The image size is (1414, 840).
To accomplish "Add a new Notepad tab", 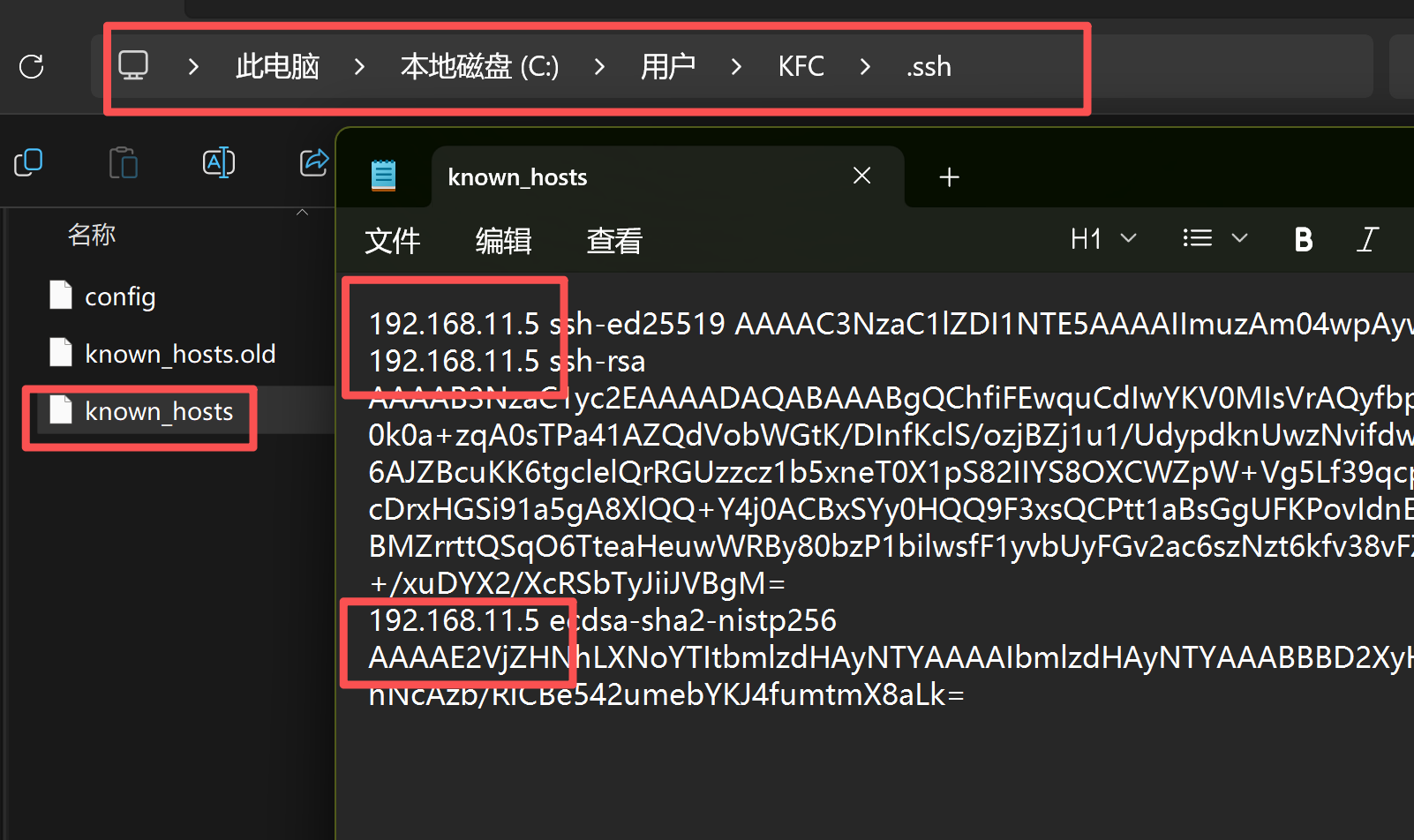I will (949, 177).
